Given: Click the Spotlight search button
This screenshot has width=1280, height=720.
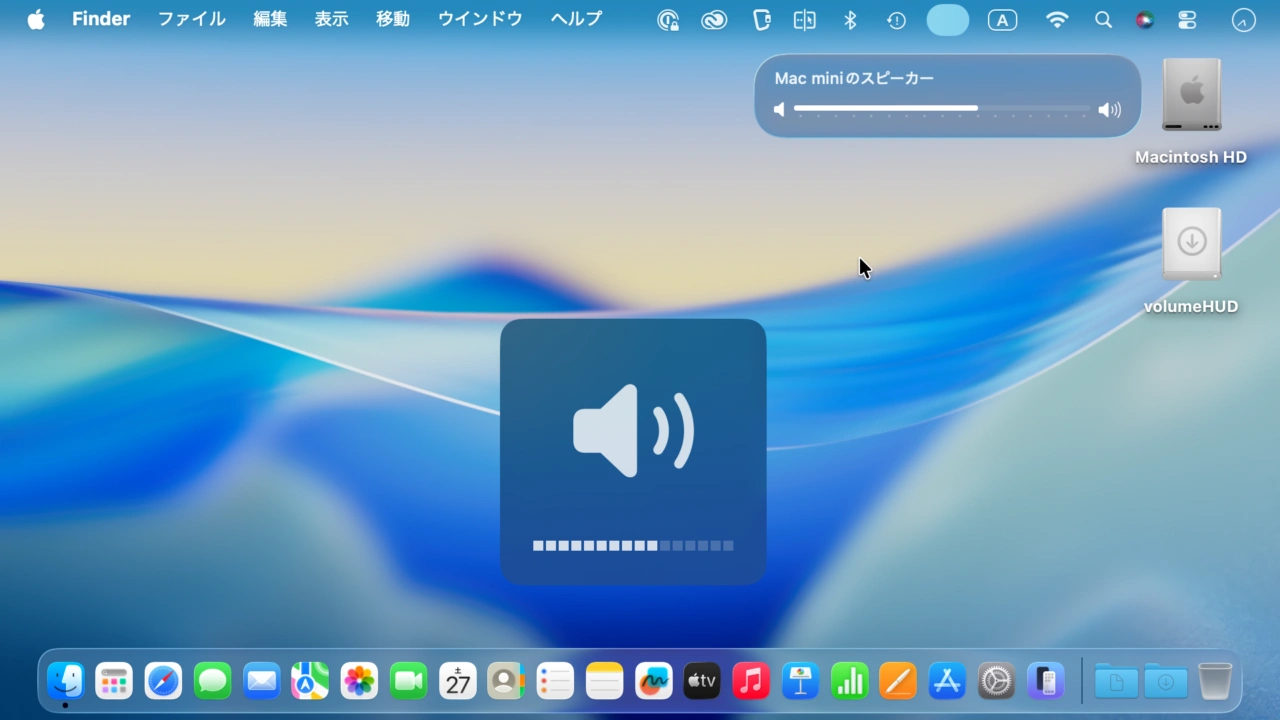Looking at the screenshot, I should point(1103,20).
